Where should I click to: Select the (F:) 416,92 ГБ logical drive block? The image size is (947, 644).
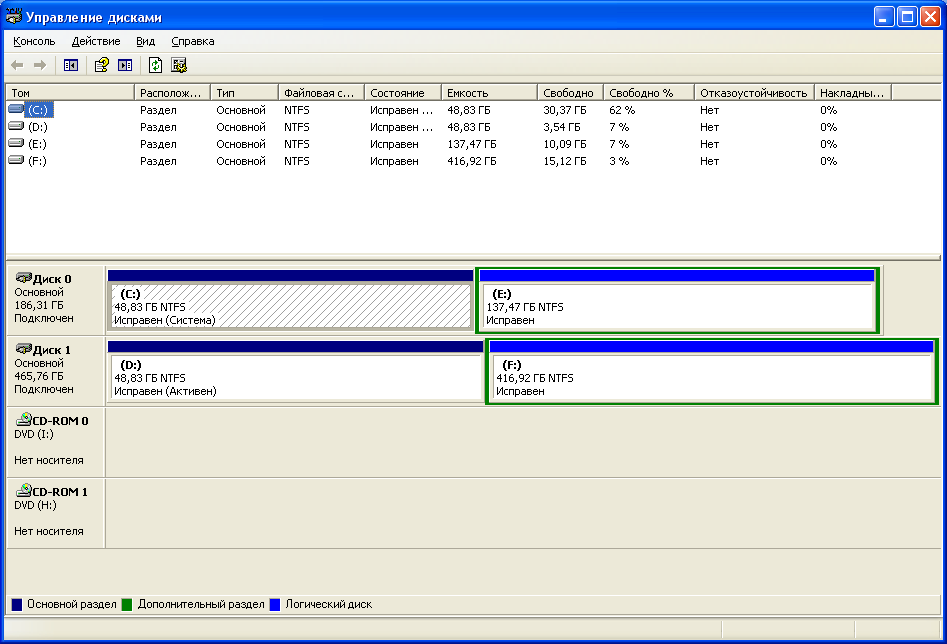[x=711, y=378]
